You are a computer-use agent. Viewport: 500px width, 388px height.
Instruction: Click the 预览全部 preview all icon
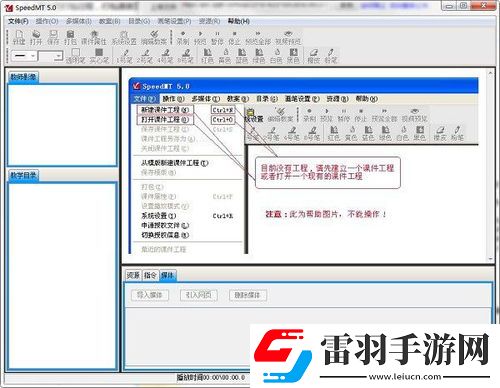(x=258, y=37)
